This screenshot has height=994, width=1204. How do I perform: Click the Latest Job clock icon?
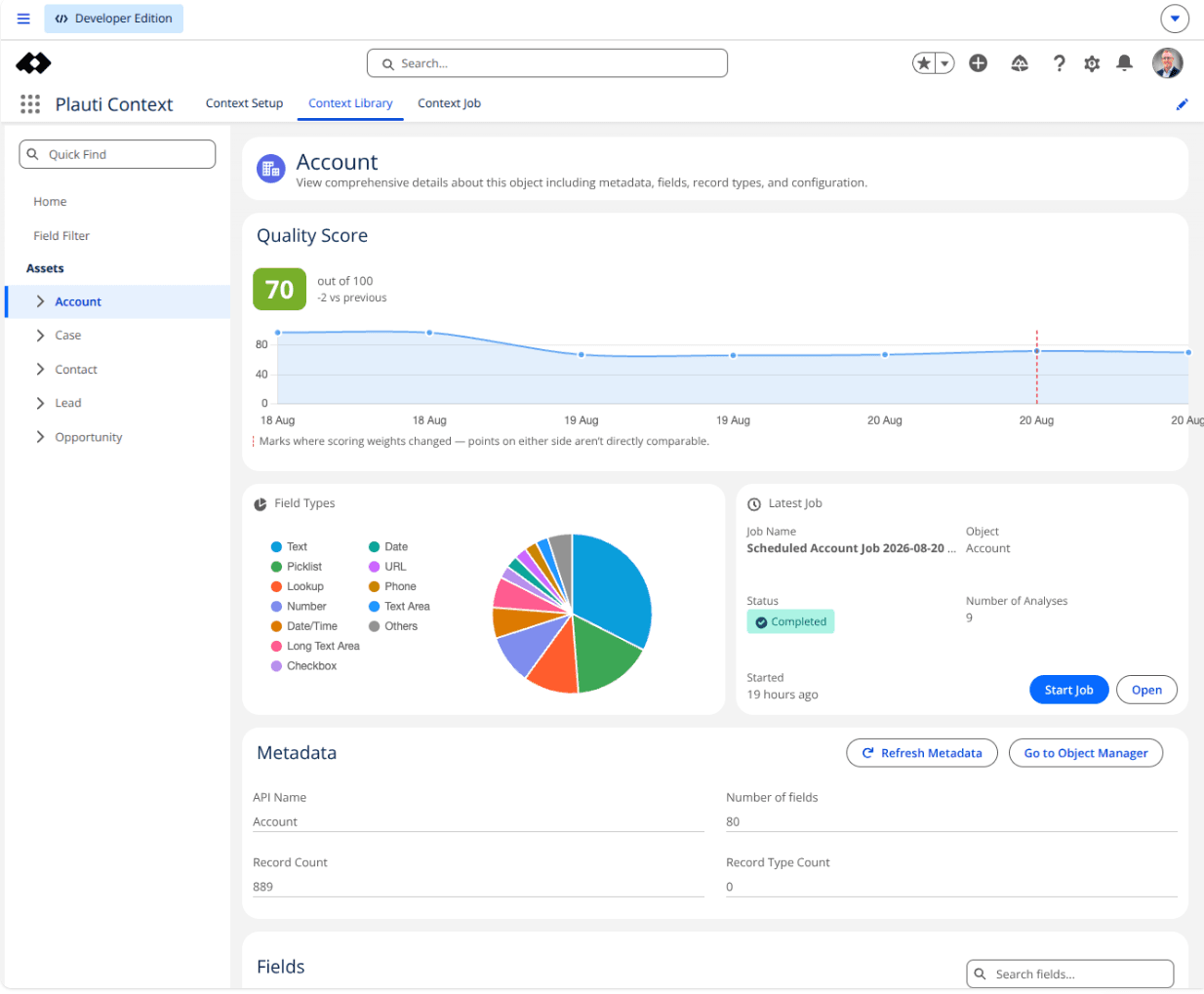point(754,504)
